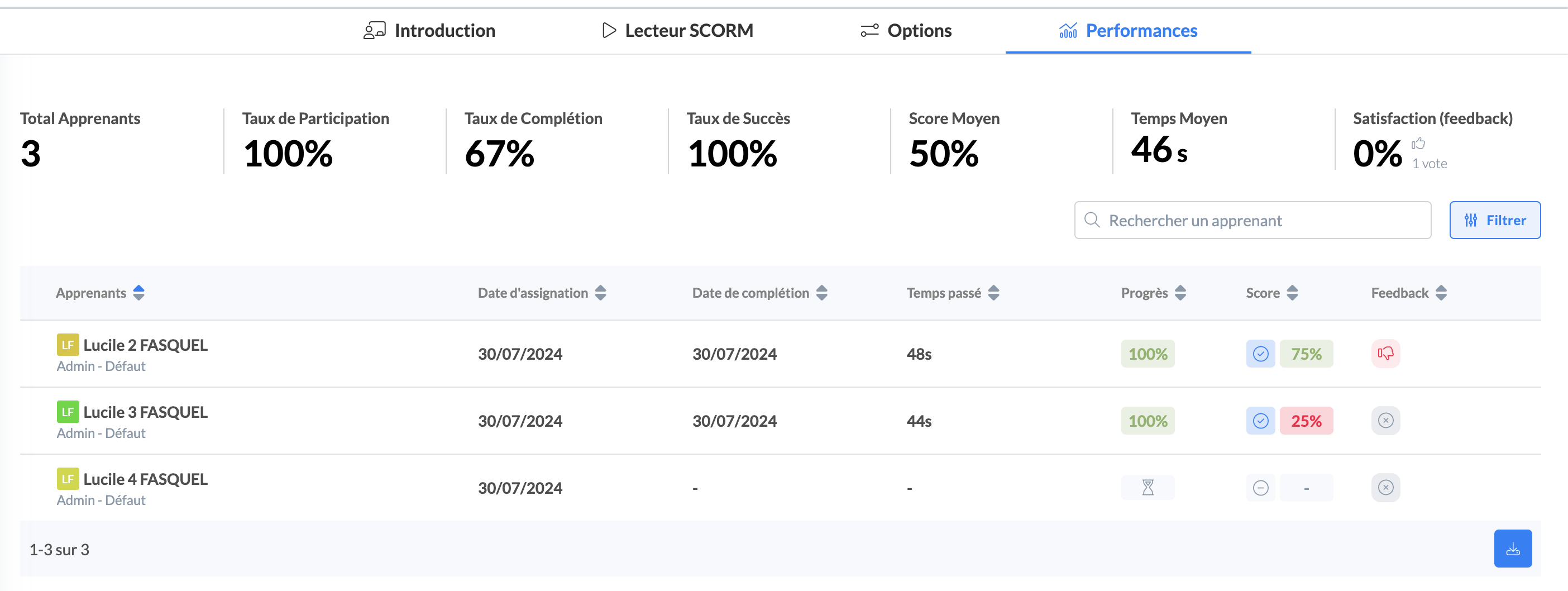Click thumbs-down feedback icon for Lucile 2
Image resolution: width=1568 pixels, height=591 pixels.
1385,354
